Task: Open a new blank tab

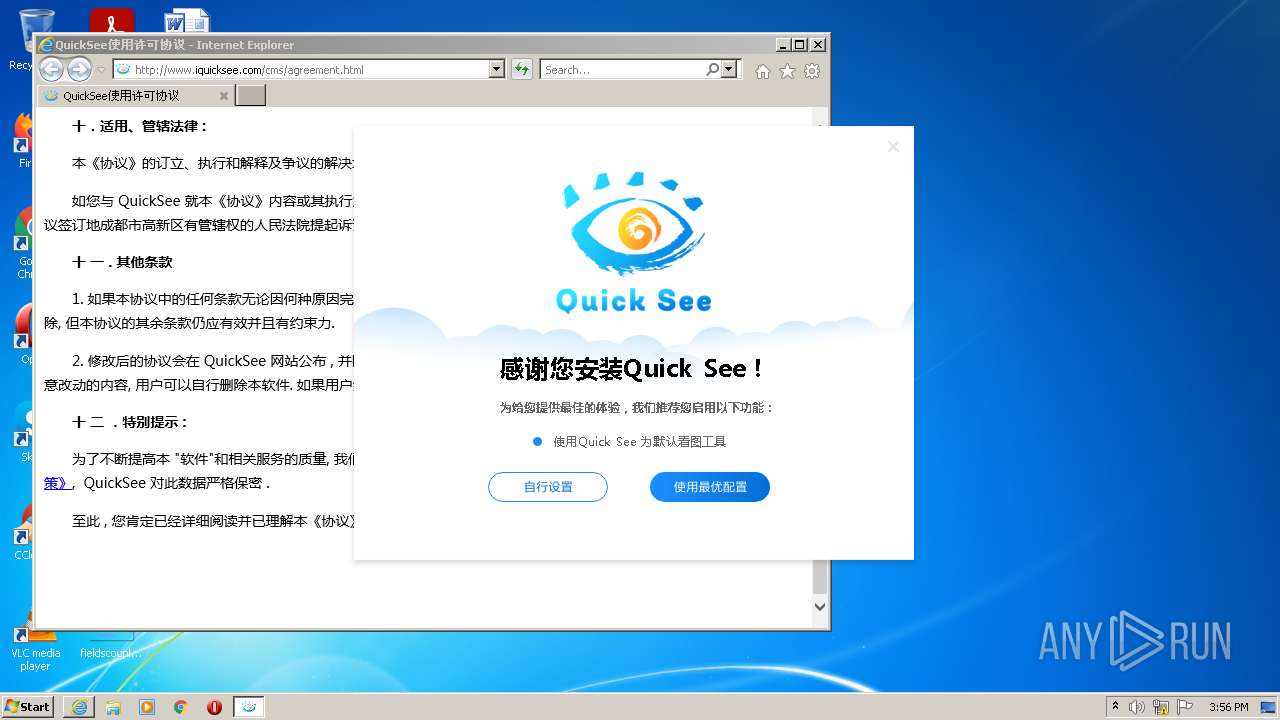Action: point(250,96)
